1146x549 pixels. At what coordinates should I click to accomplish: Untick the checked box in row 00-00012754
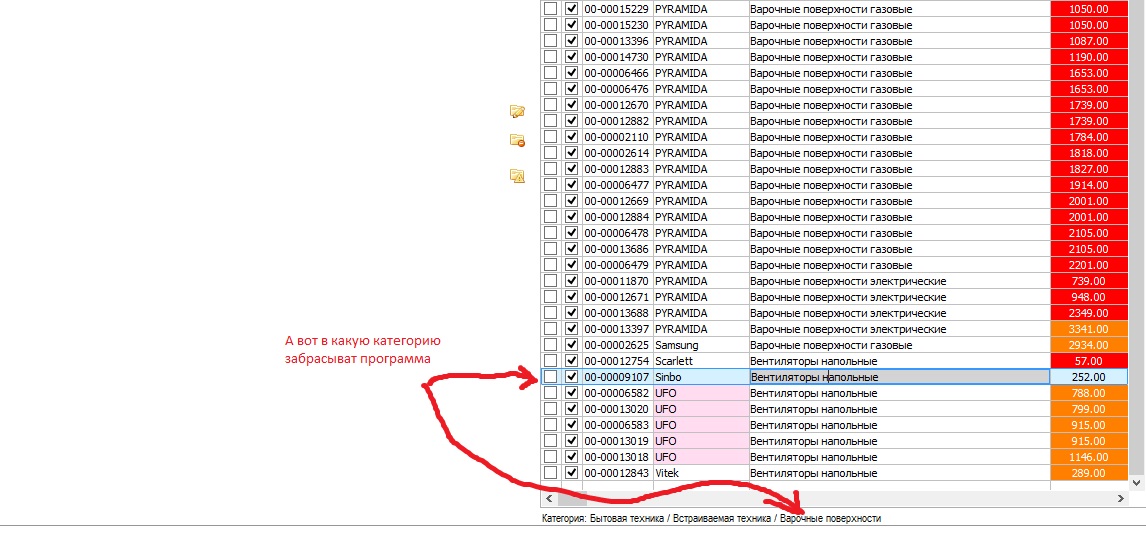572,361
